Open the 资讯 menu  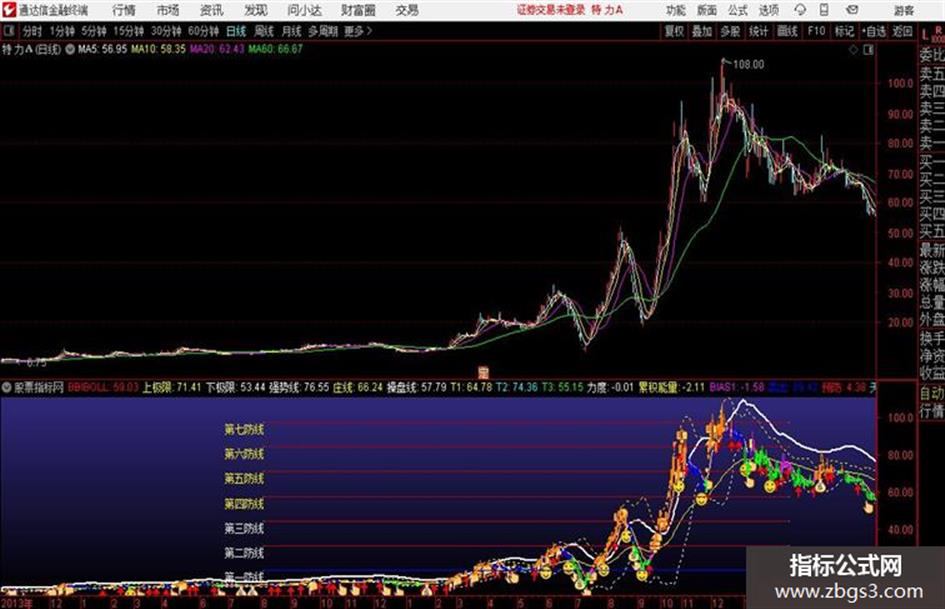(x=212, y=10)
